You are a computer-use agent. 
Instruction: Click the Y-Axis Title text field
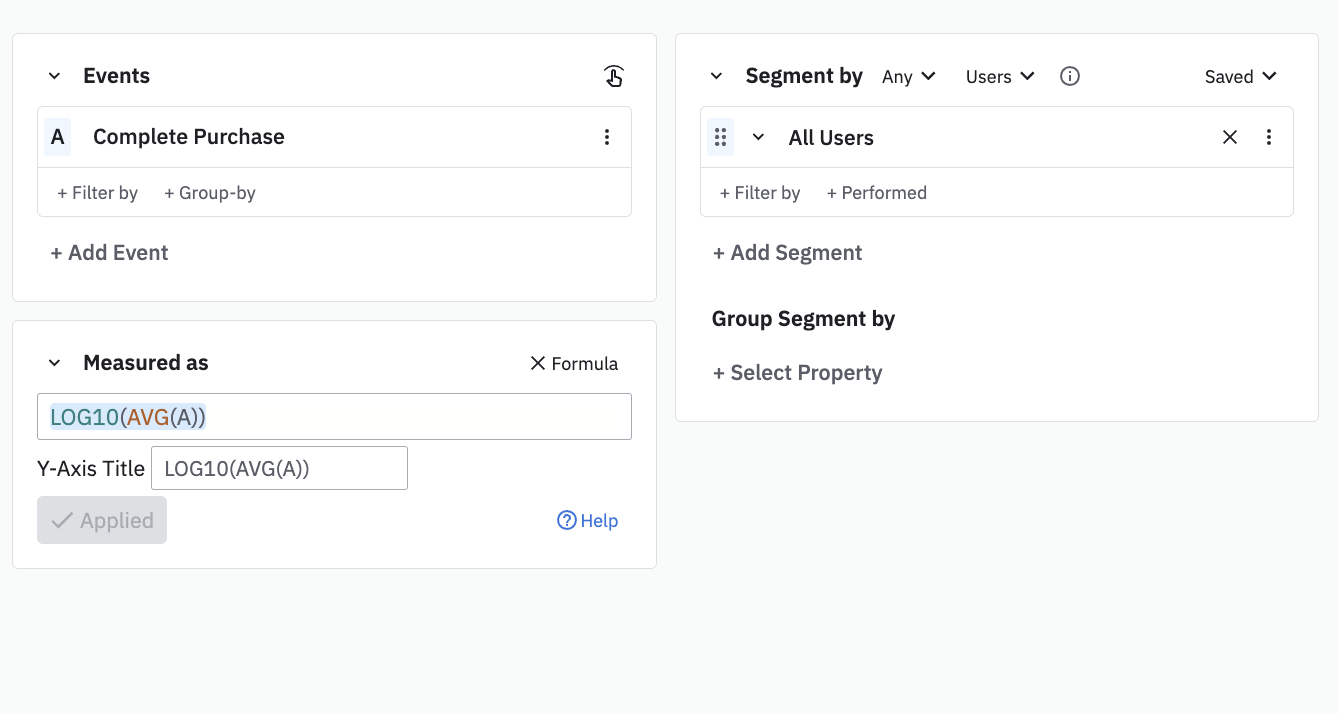point(279,468)
